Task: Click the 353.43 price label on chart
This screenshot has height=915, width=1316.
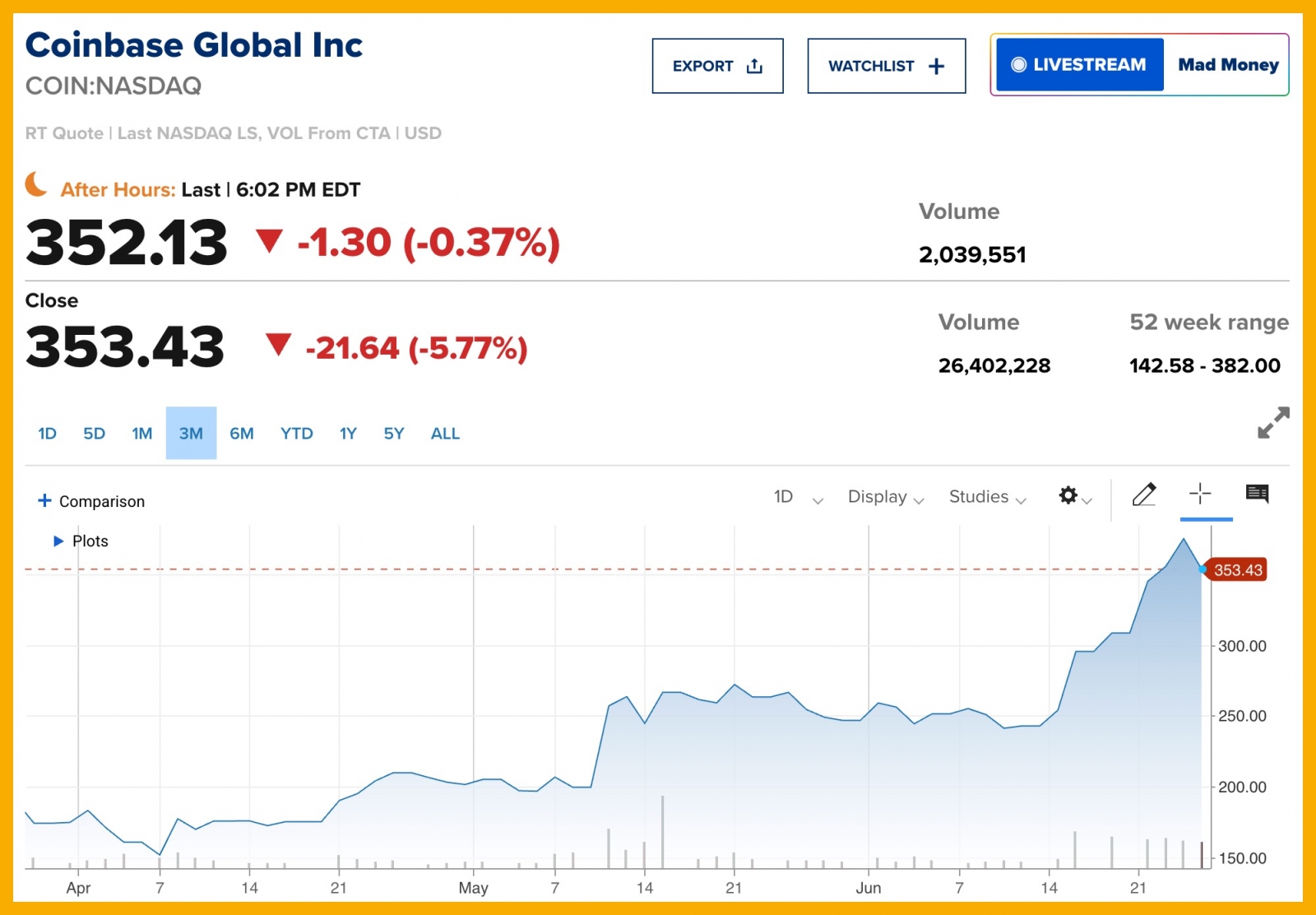Action: click(1237, 570)
